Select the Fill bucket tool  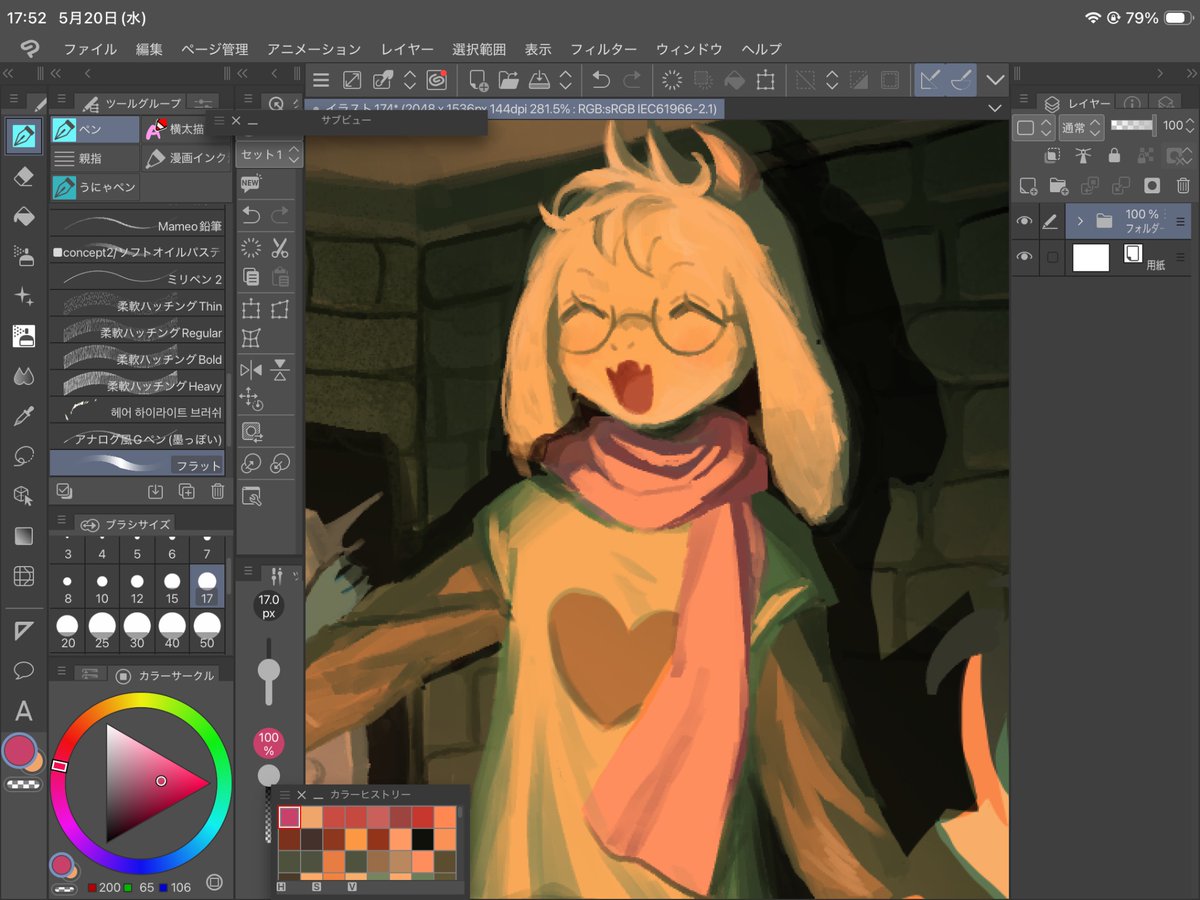click(x=23, y=216)
